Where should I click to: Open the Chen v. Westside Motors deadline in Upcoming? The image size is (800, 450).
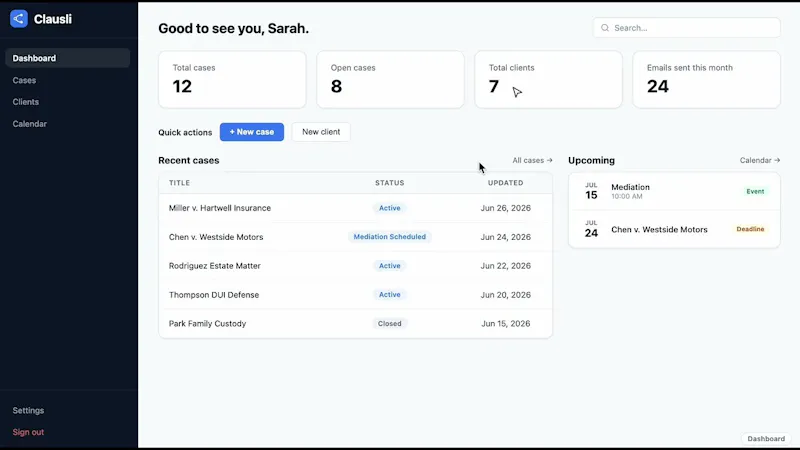pos(674,229)
